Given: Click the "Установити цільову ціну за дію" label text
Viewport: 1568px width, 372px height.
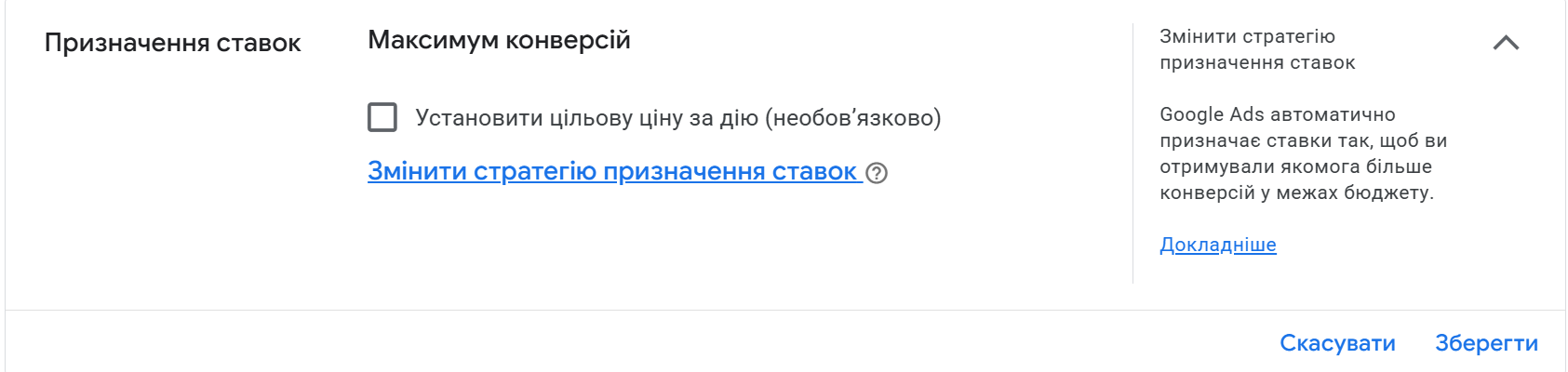Looking at the screenshot, I should [x=586, y=118].
